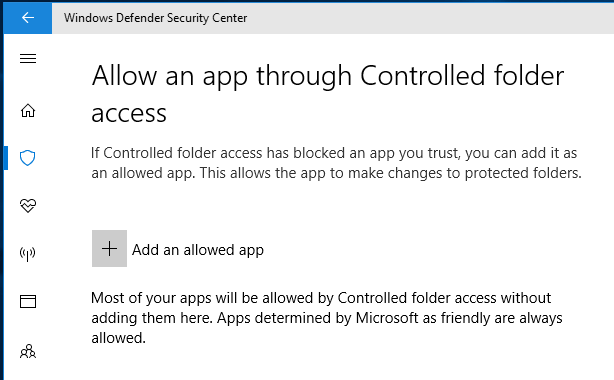Screen dimensions: 614x380
Task: Go back using the title bar arrow
Action: point(28,18)
